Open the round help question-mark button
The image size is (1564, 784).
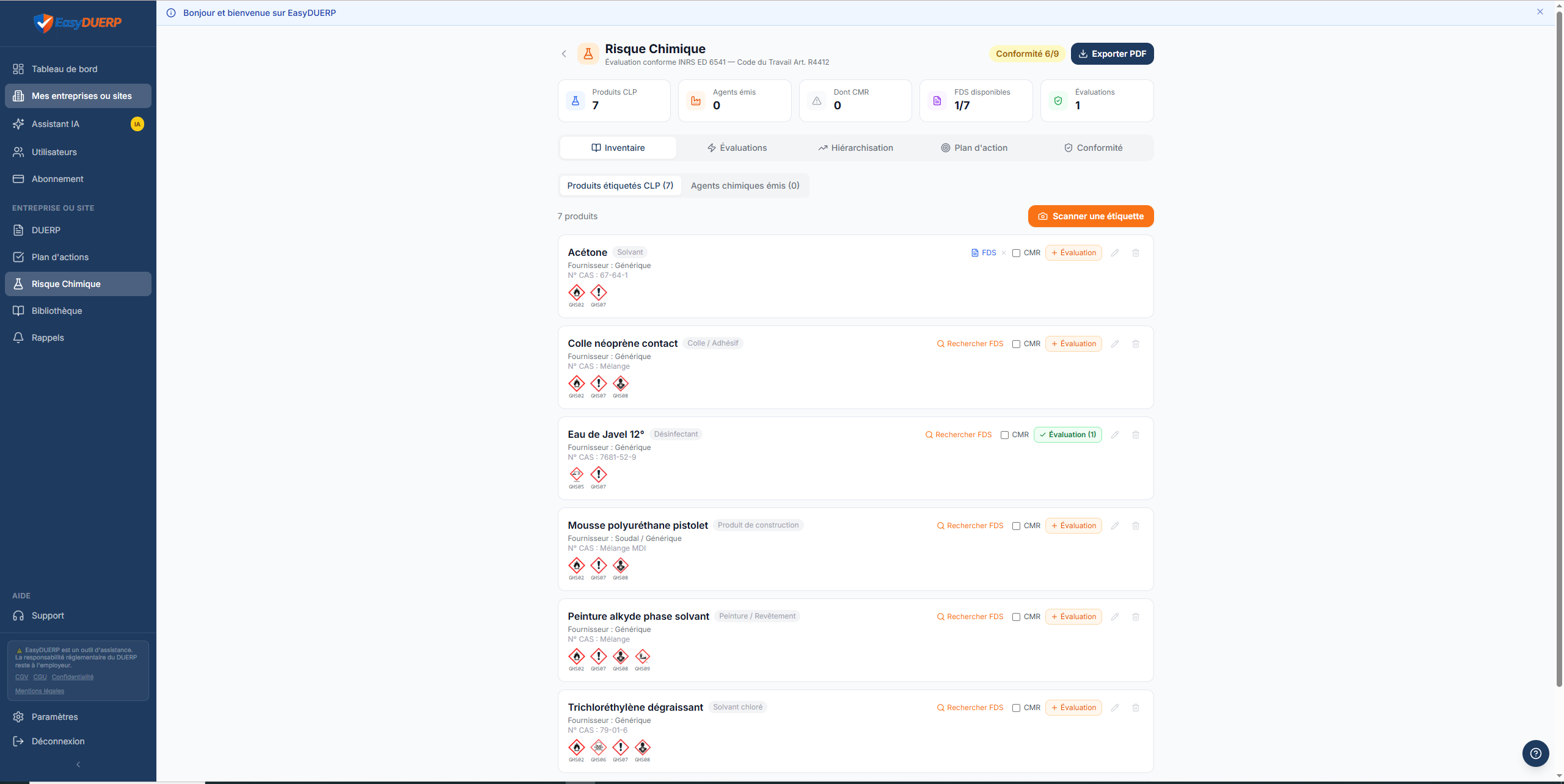pyautogui.click(x=1535, y=753)
